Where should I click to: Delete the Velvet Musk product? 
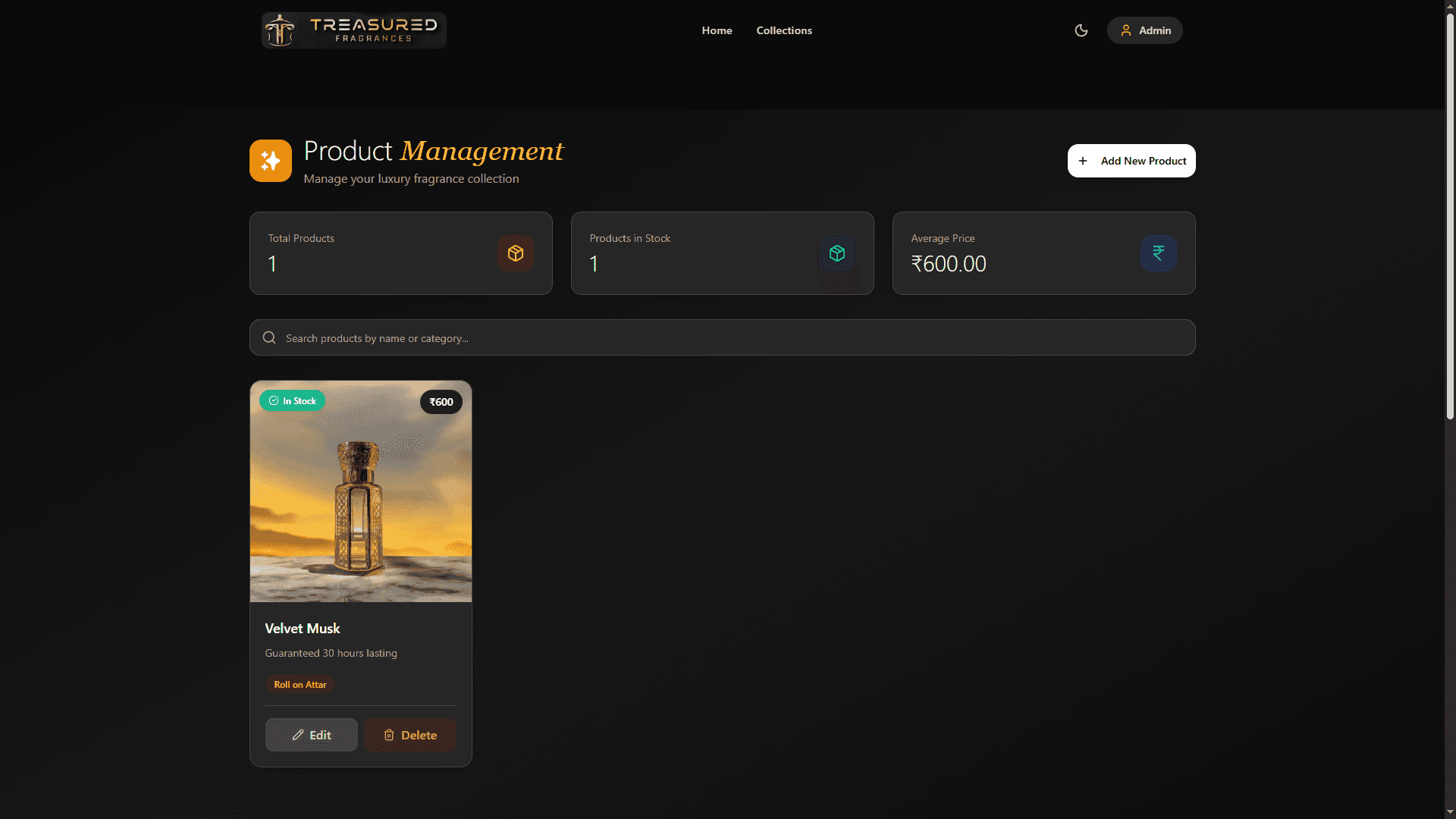410,735
